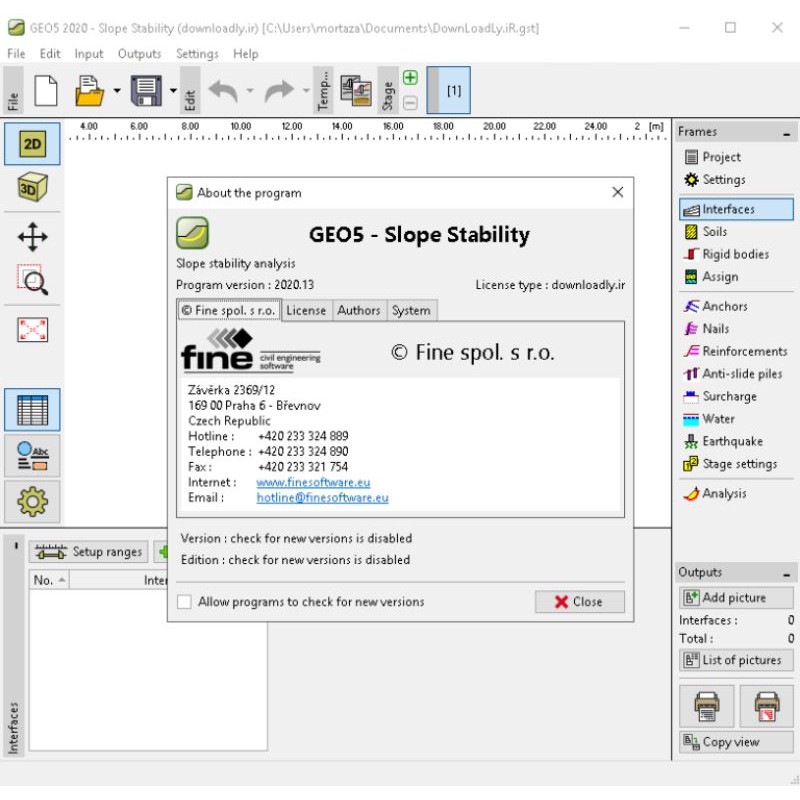Screen dimensions: 800x800
Task: Select the pan/move view tool
Action: point(32,237)
